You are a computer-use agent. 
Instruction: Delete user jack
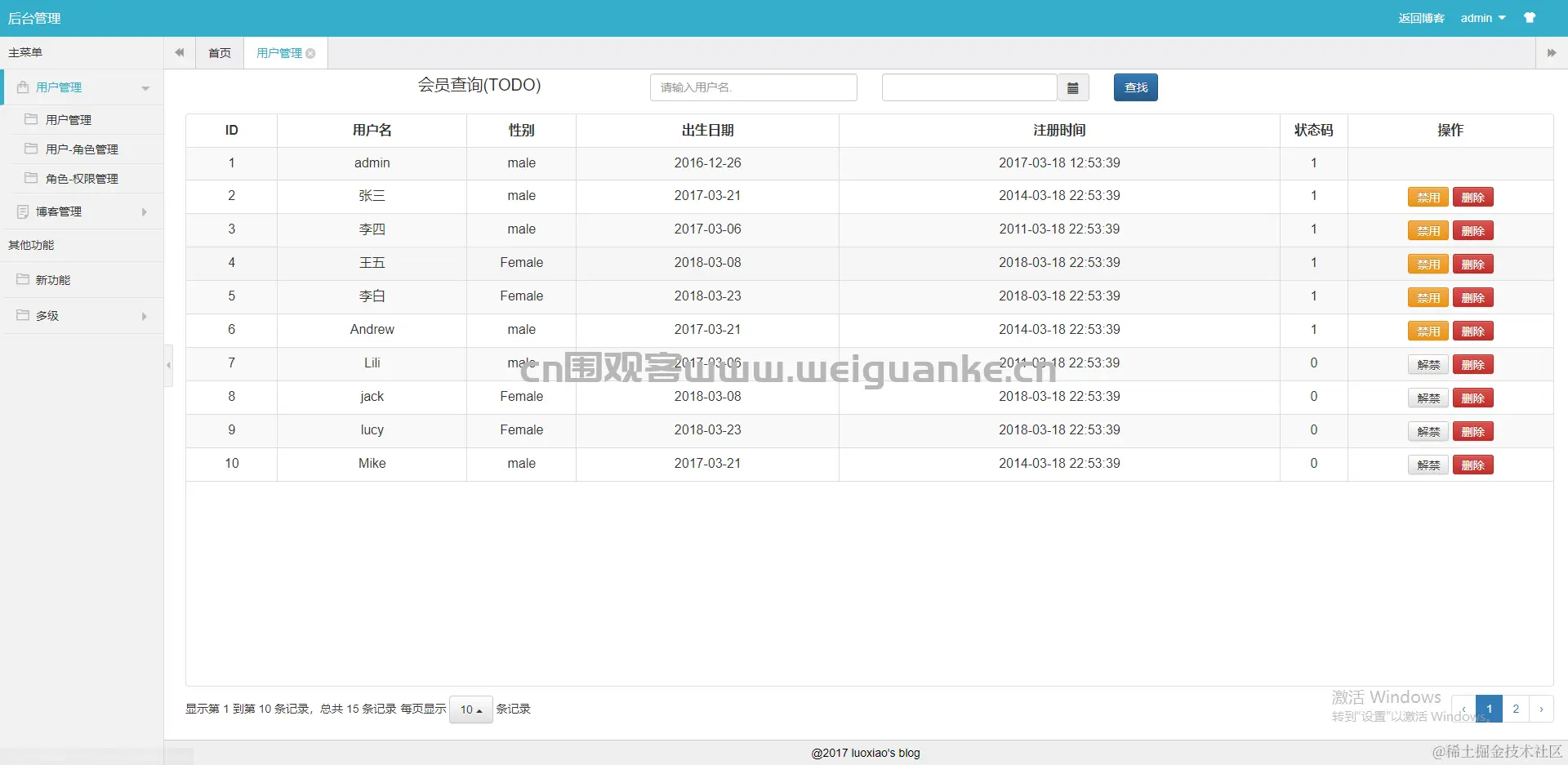pyautogui.click(x=1473, y=398)
